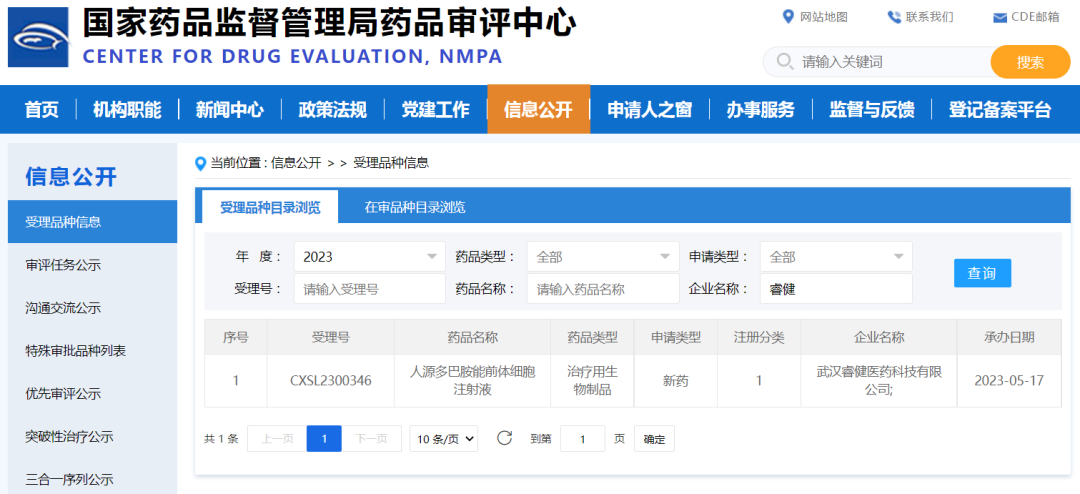Click the jump-to-page number field

(x=583, y=439)
